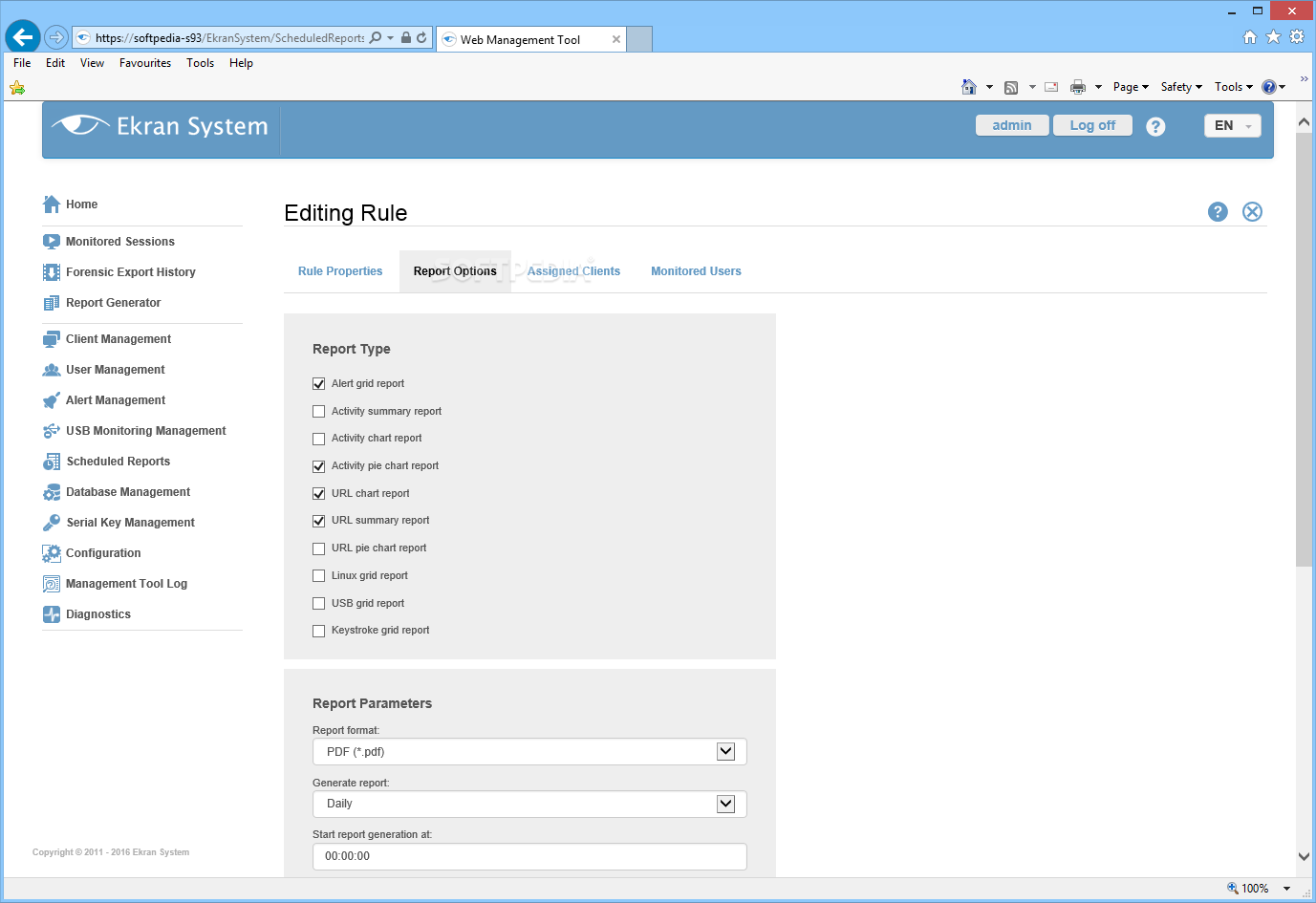Click the Forensic Export History film icon
The width and height of the screenshot is (1316, 903).
52,272
